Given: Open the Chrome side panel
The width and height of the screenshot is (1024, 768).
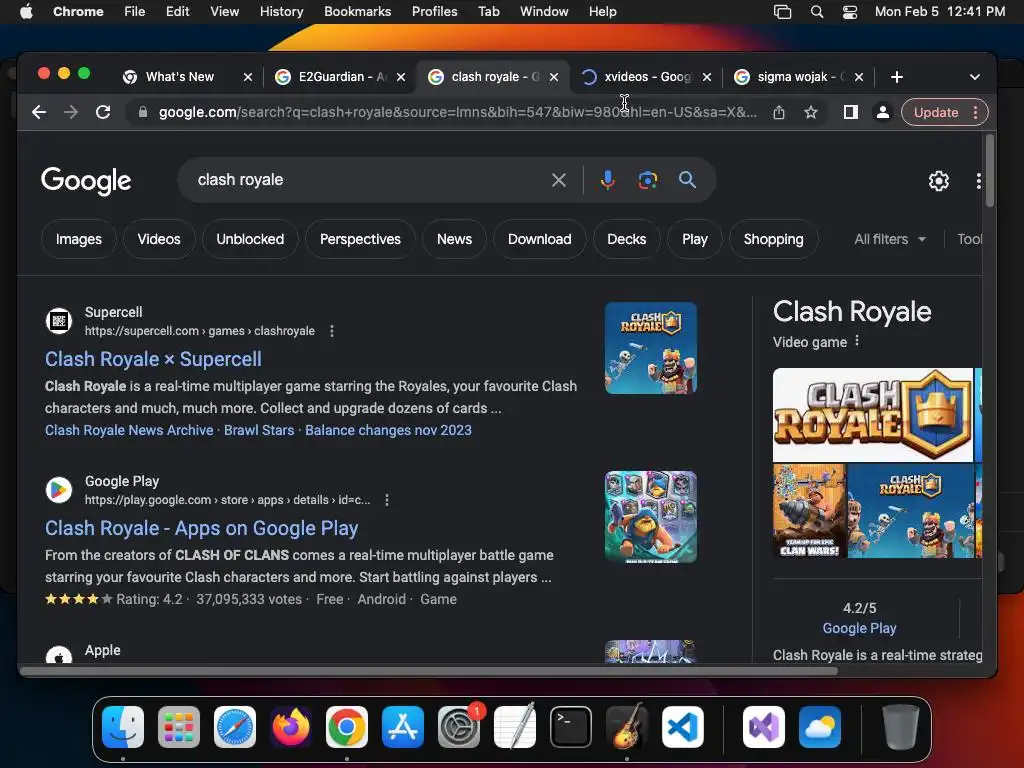Looking at the screenshot, I should pos(850,112).
